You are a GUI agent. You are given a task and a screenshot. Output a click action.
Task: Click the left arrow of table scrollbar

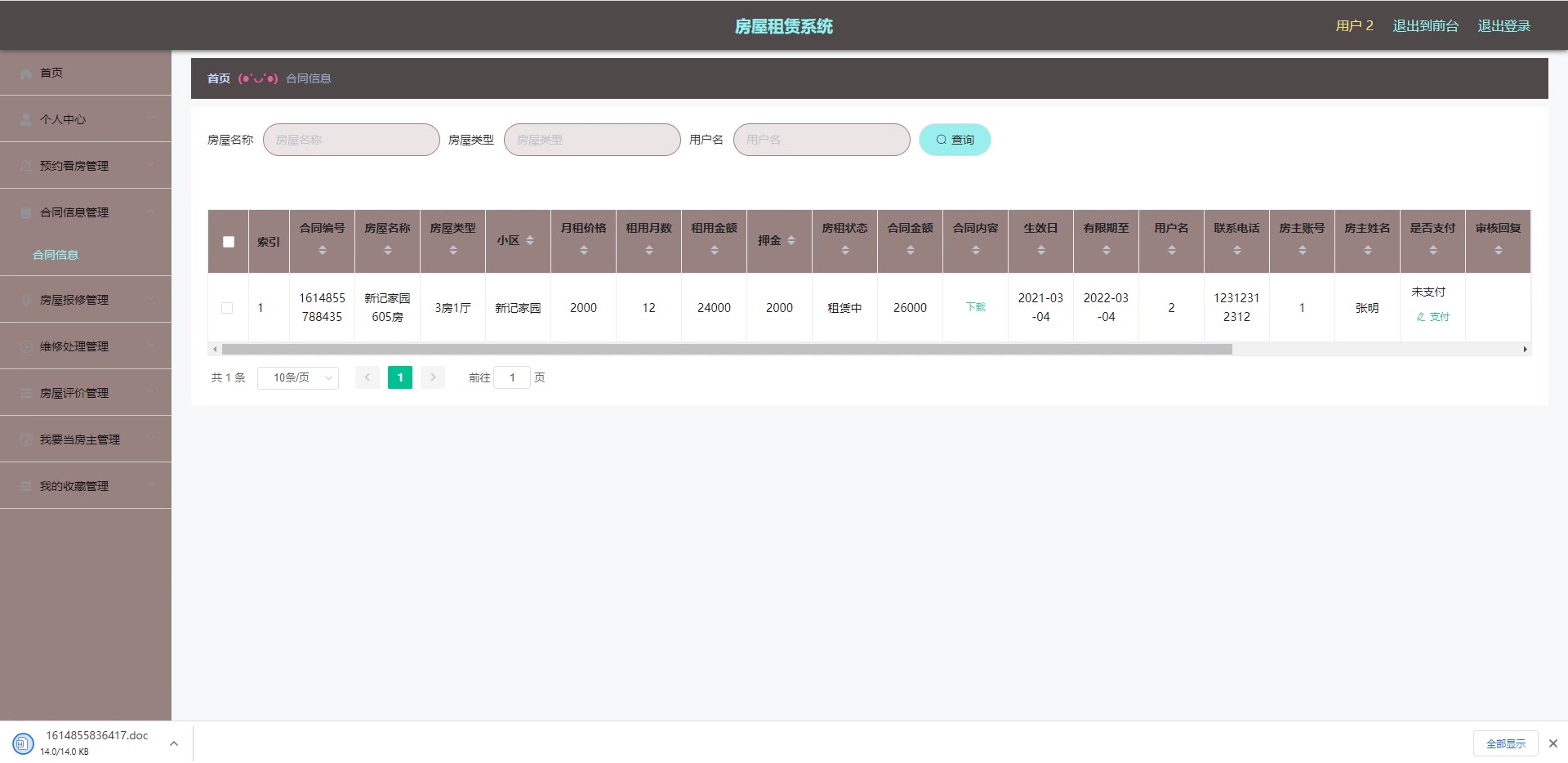point(215,350)
